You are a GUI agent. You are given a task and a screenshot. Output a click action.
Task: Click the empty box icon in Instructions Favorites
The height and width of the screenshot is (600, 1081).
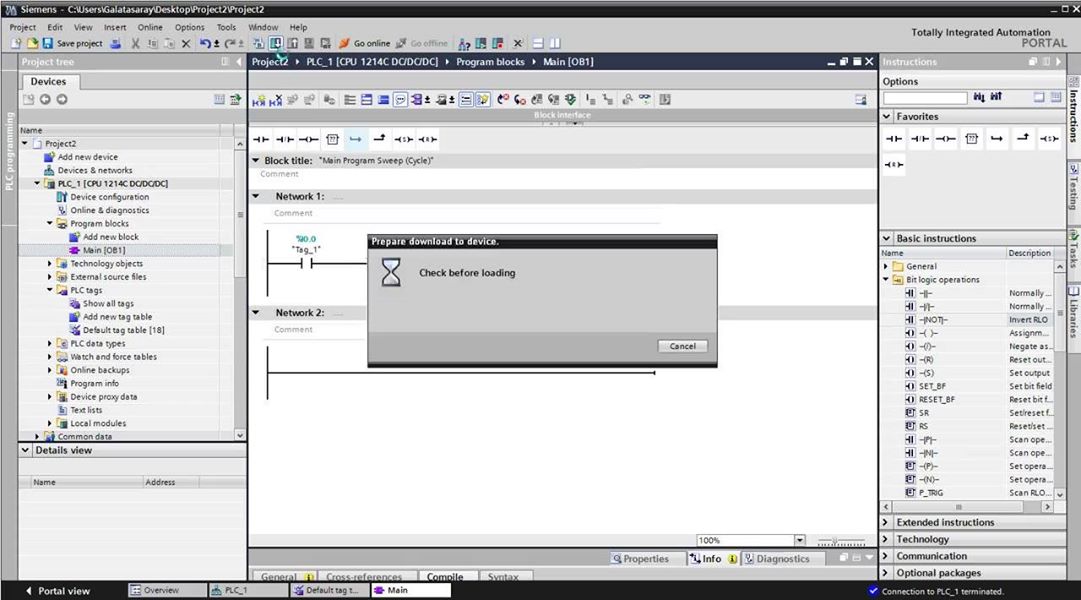(x=971, y=139)
